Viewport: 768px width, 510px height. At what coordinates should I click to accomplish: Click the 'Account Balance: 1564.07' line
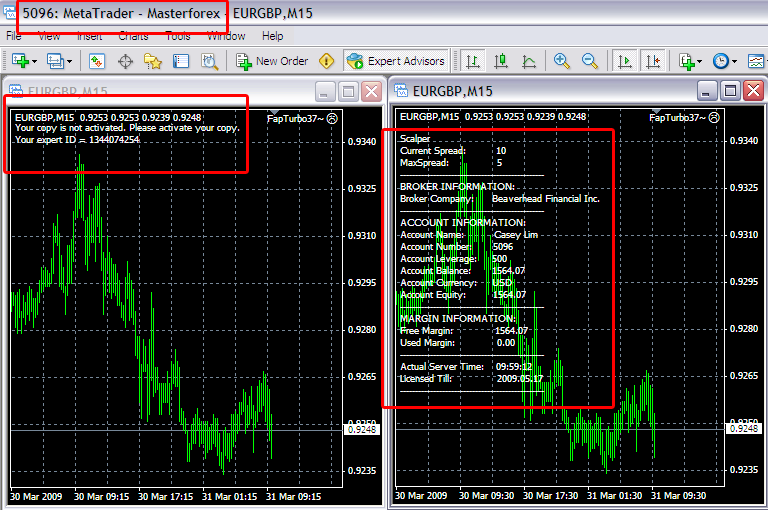click(462, 270)
